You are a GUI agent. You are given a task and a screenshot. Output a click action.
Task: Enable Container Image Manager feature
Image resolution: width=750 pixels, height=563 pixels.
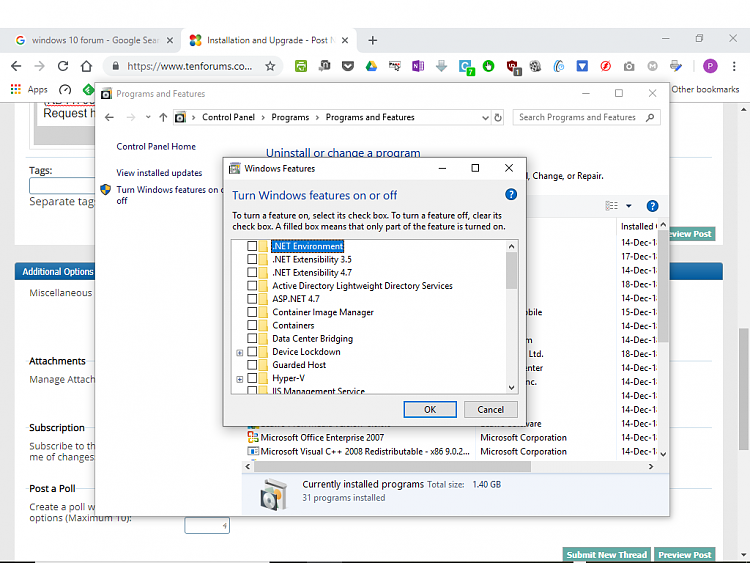pyautogui.click(x=252, y=312)
